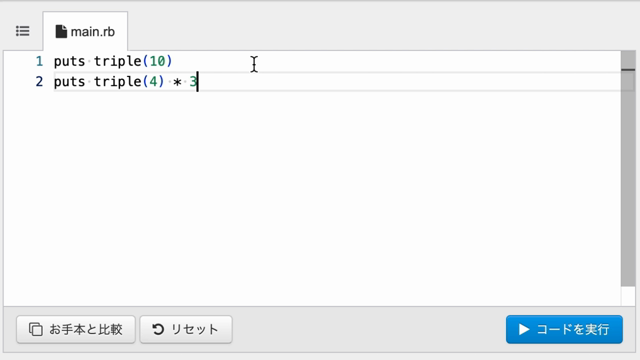Open the file list hamburger icon

22,31
